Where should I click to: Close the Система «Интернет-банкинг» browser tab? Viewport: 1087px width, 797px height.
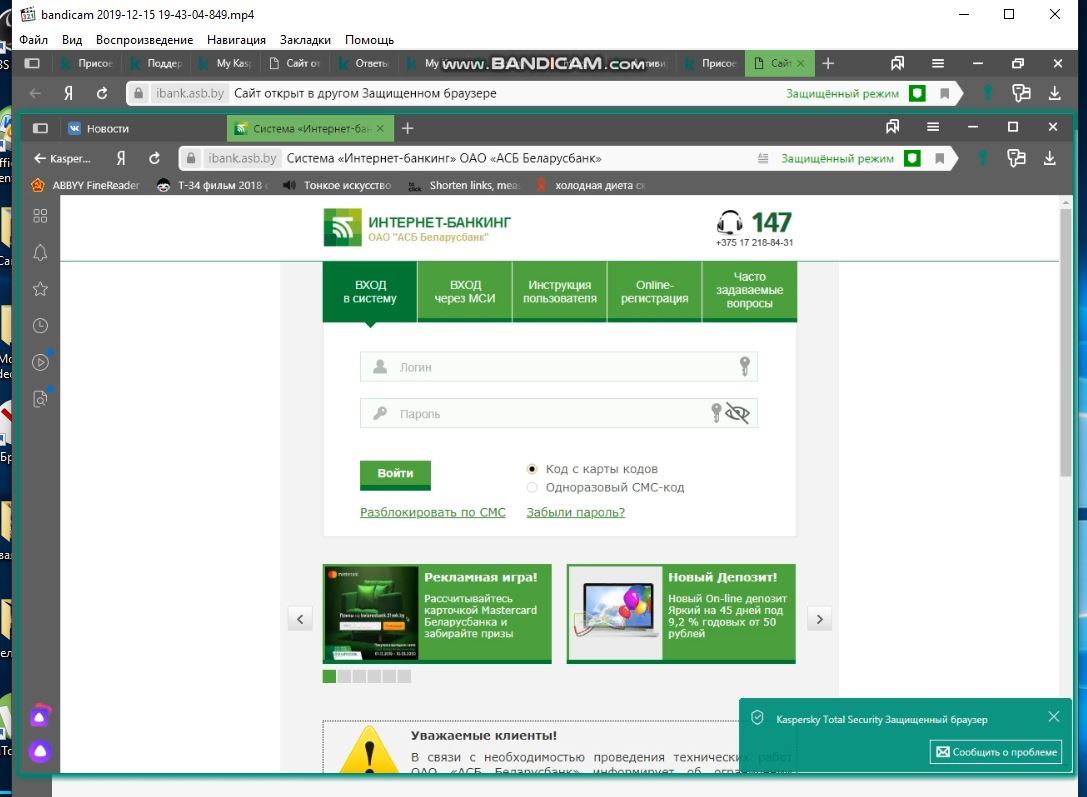click(380, 128)
